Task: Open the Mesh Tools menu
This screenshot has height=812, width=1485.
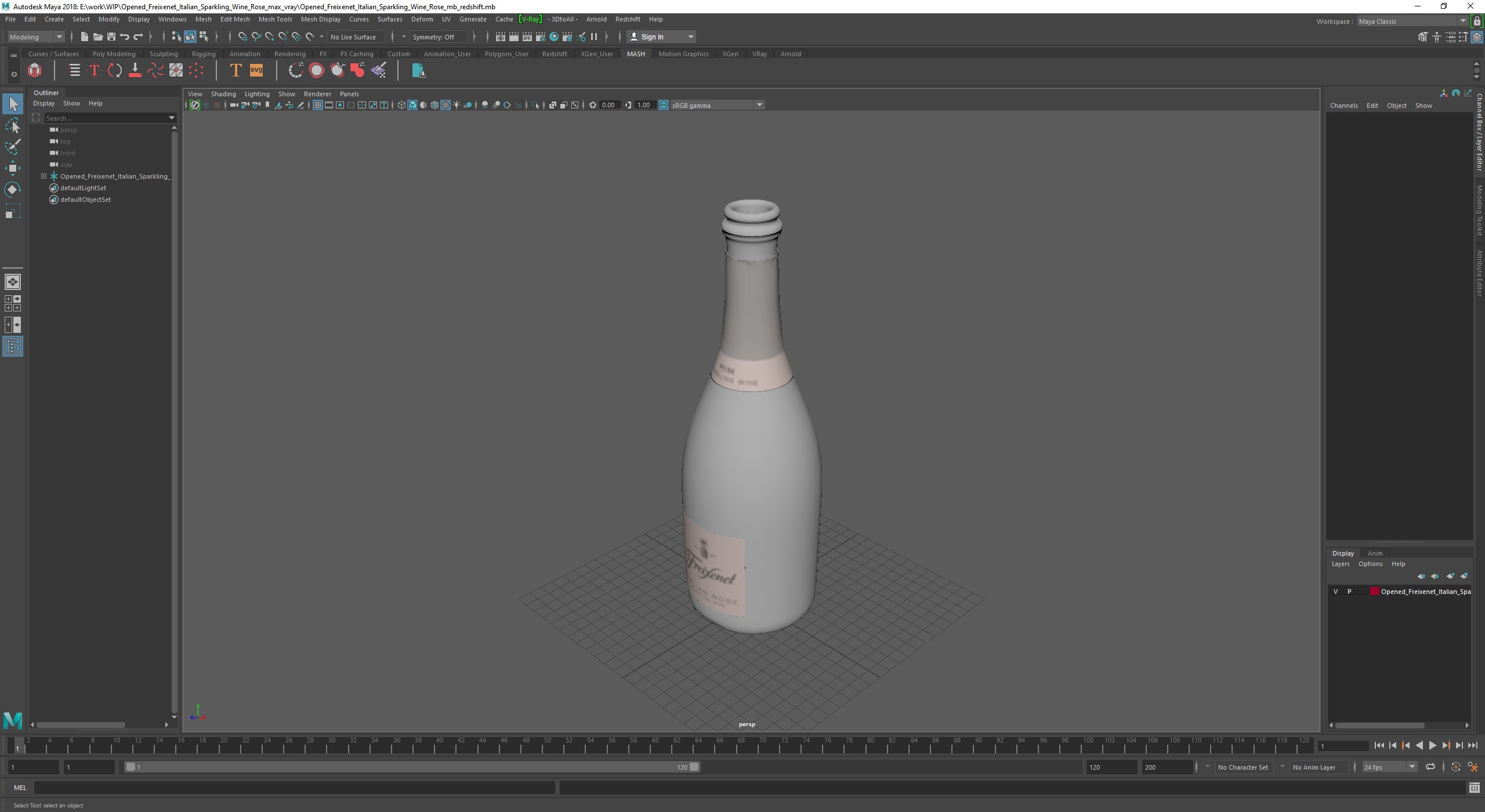Action: tap(275, 19)
